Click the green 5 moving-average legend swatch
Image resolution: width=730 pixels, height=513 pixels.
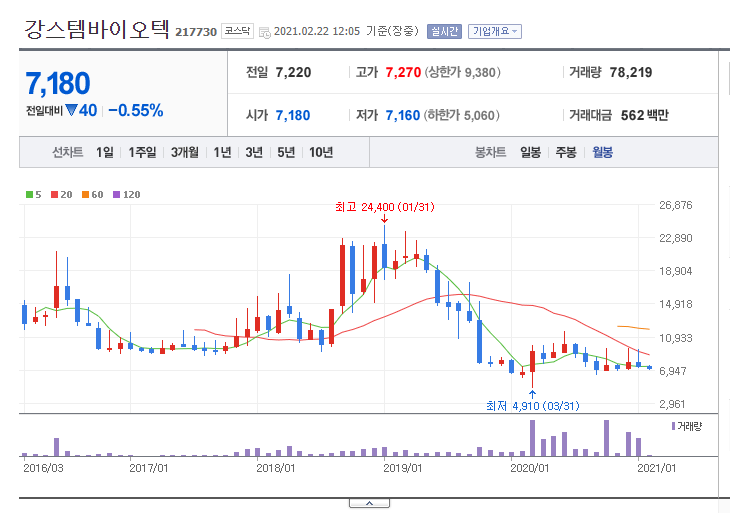coord(29,195)
